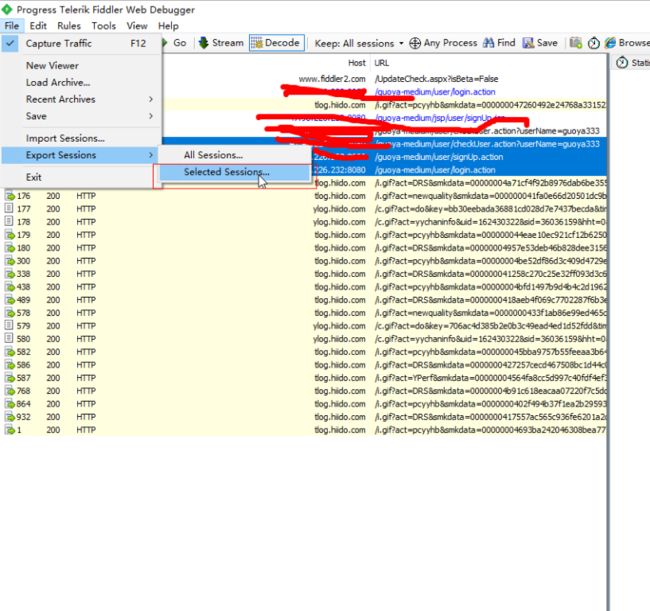Open the Keep: All sessions dropdown
This screenshot has height=611, width=650.
coord(359,43)
